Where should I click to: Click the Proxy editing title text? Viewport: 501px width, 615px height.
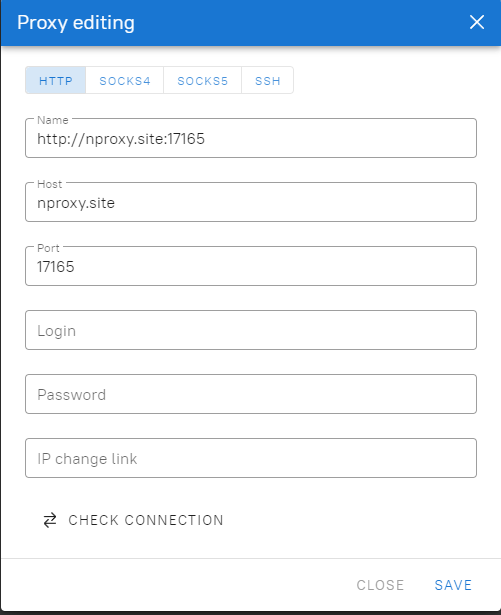[x=76, y=23]
